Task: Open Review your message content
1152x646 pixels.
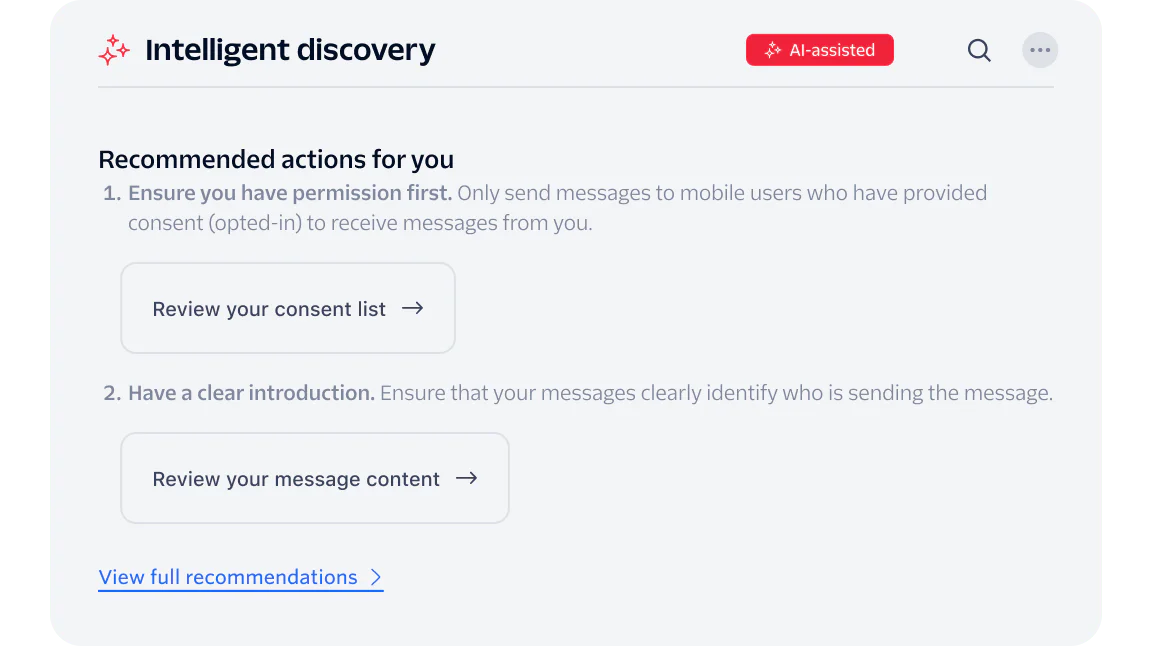Action: click(314, 478)
